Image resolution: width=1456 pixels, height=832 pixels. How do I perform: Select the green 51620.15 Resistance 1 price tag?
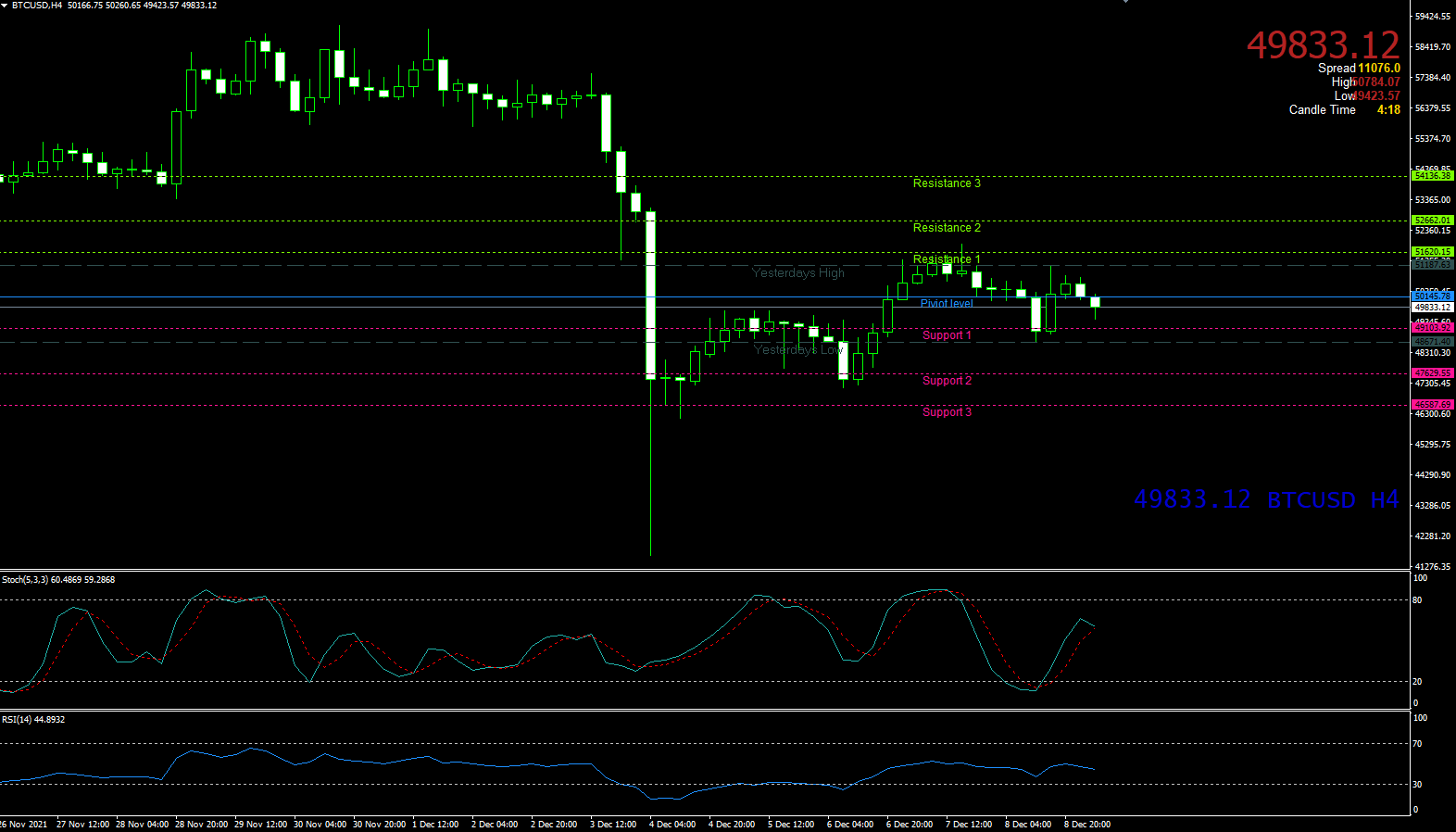pos(1432,252)
